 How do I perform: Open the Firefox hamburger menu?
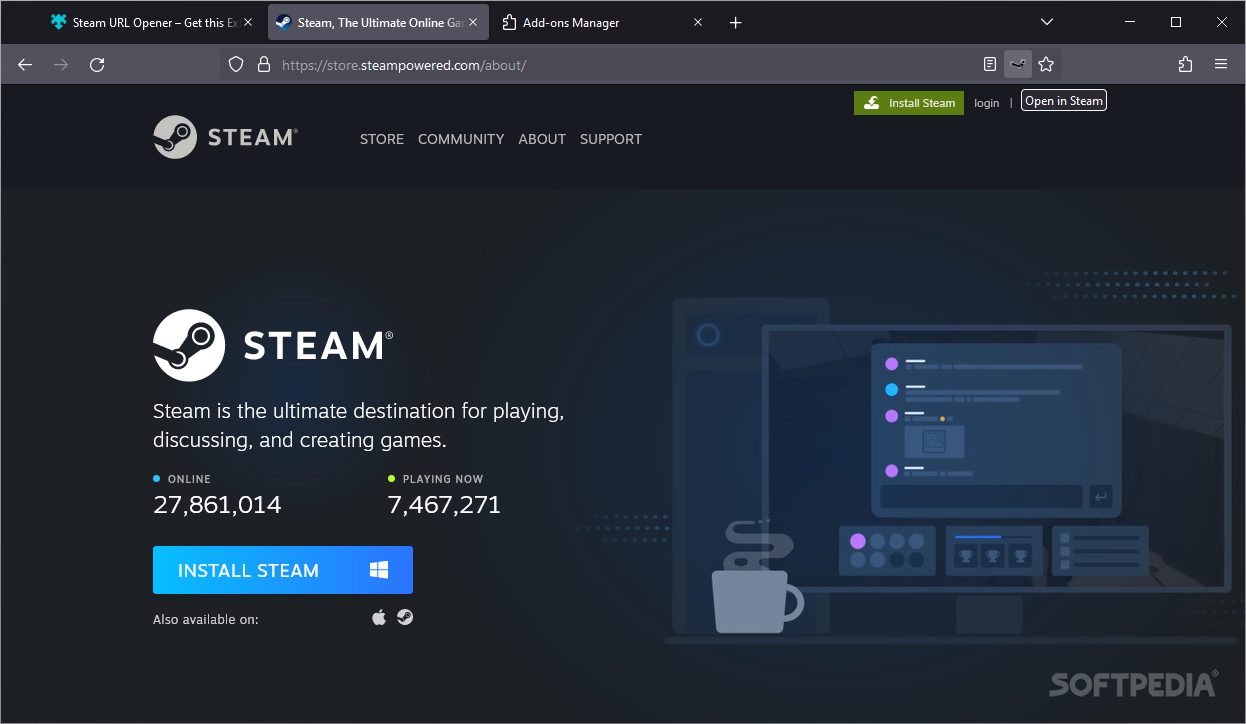pyautogui.click(x=1221, y=64)
